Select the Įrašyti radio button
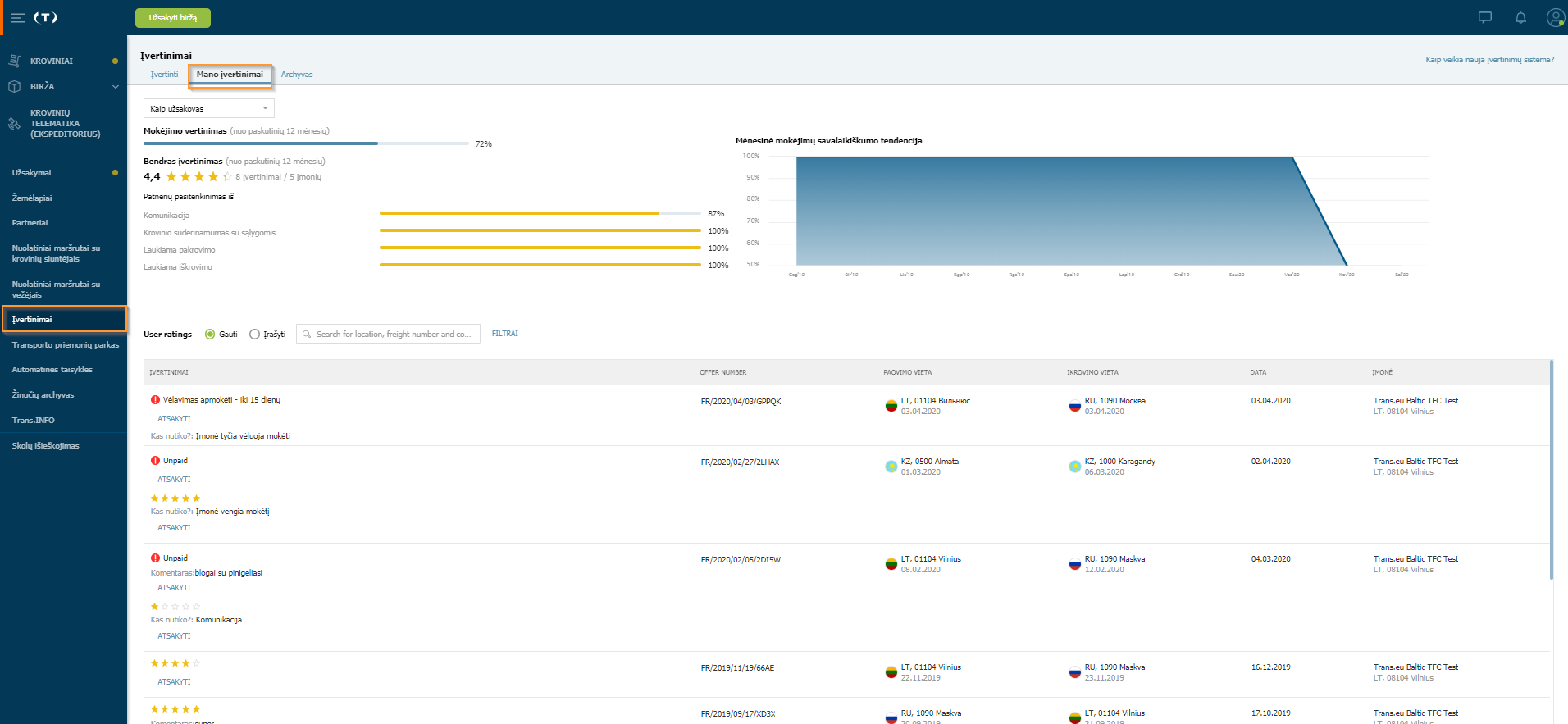Image resolution: width=1568 pixels, height=724 pixels. coord(254,335)
